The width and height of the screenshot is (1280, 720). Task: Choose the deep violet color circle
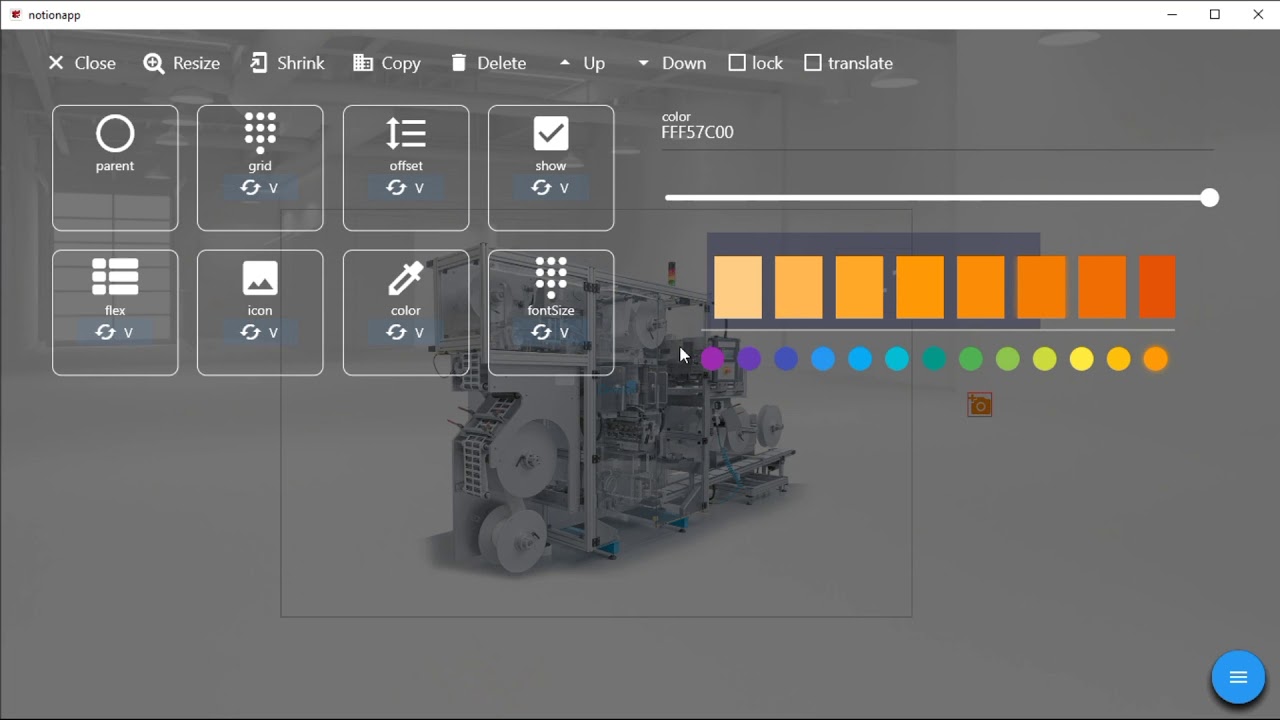pyautogui.click(x=749, y=359)
